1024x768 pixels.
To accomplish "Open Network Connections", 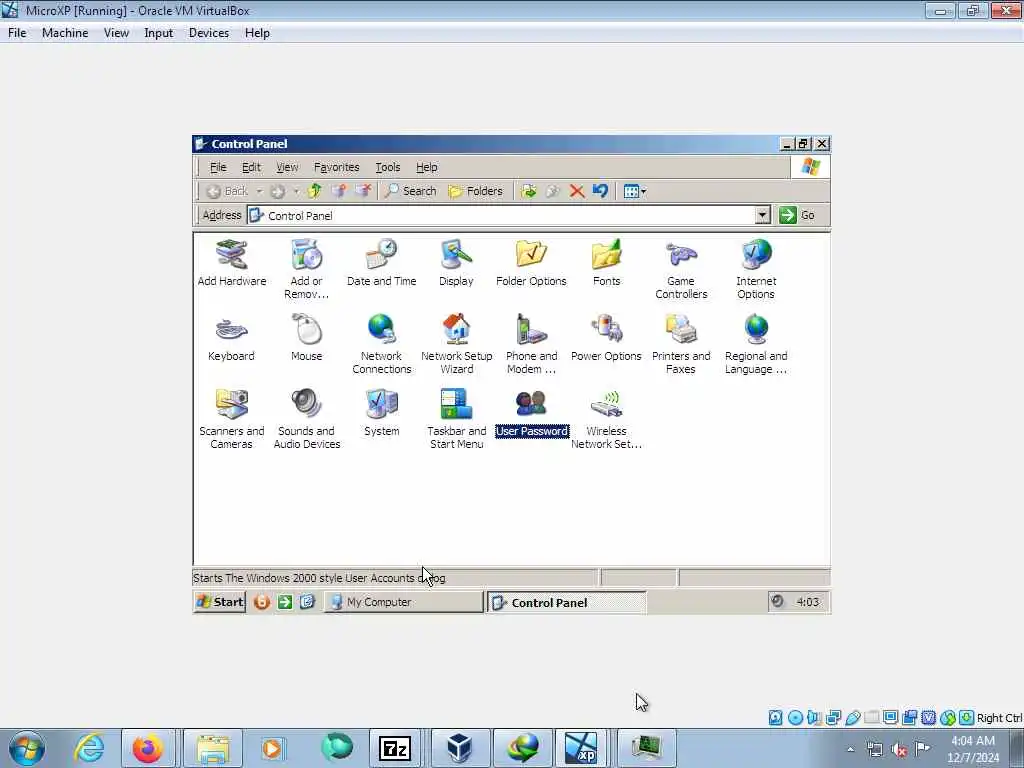I will [381, 344].
